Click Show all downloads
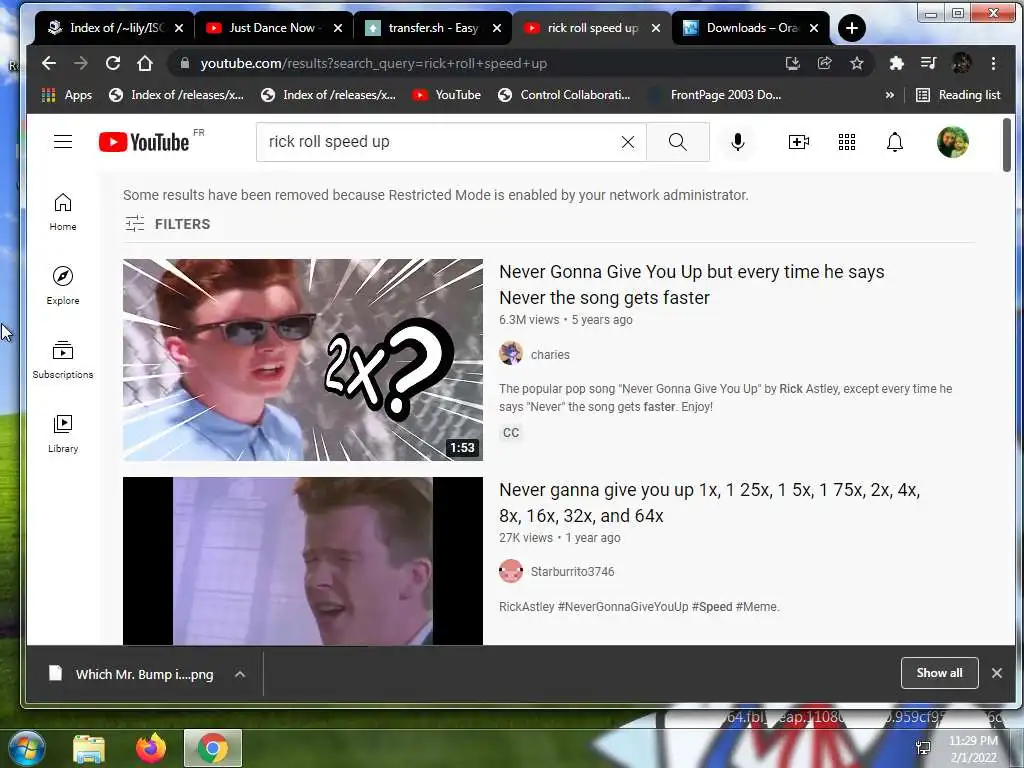Screen dimensions: 1024x768 (x=939, y=673)
